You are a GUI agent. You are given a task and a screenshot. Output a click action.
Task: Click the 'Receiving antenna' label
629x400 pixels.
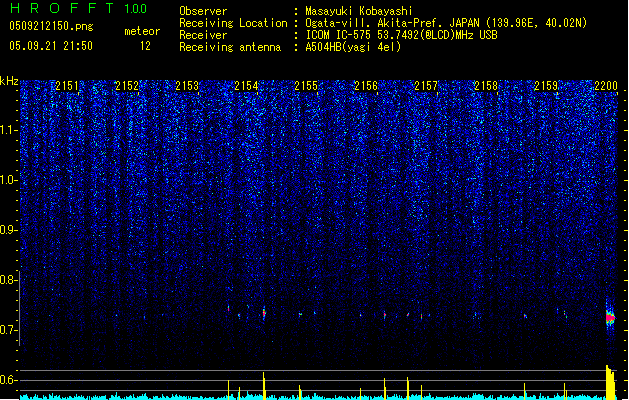tap(230, 47)
